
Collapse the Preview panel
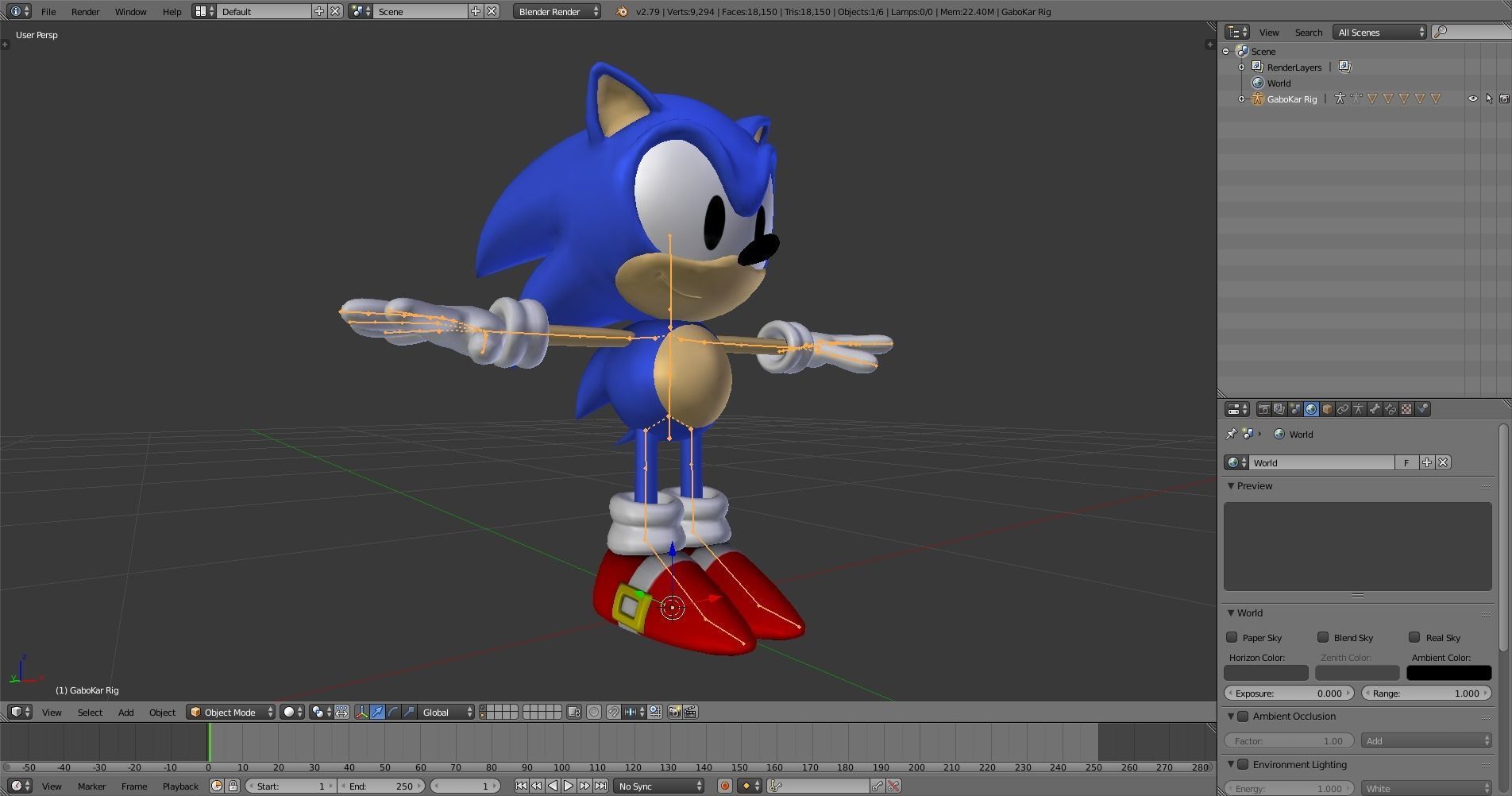tap(1231, 485)
